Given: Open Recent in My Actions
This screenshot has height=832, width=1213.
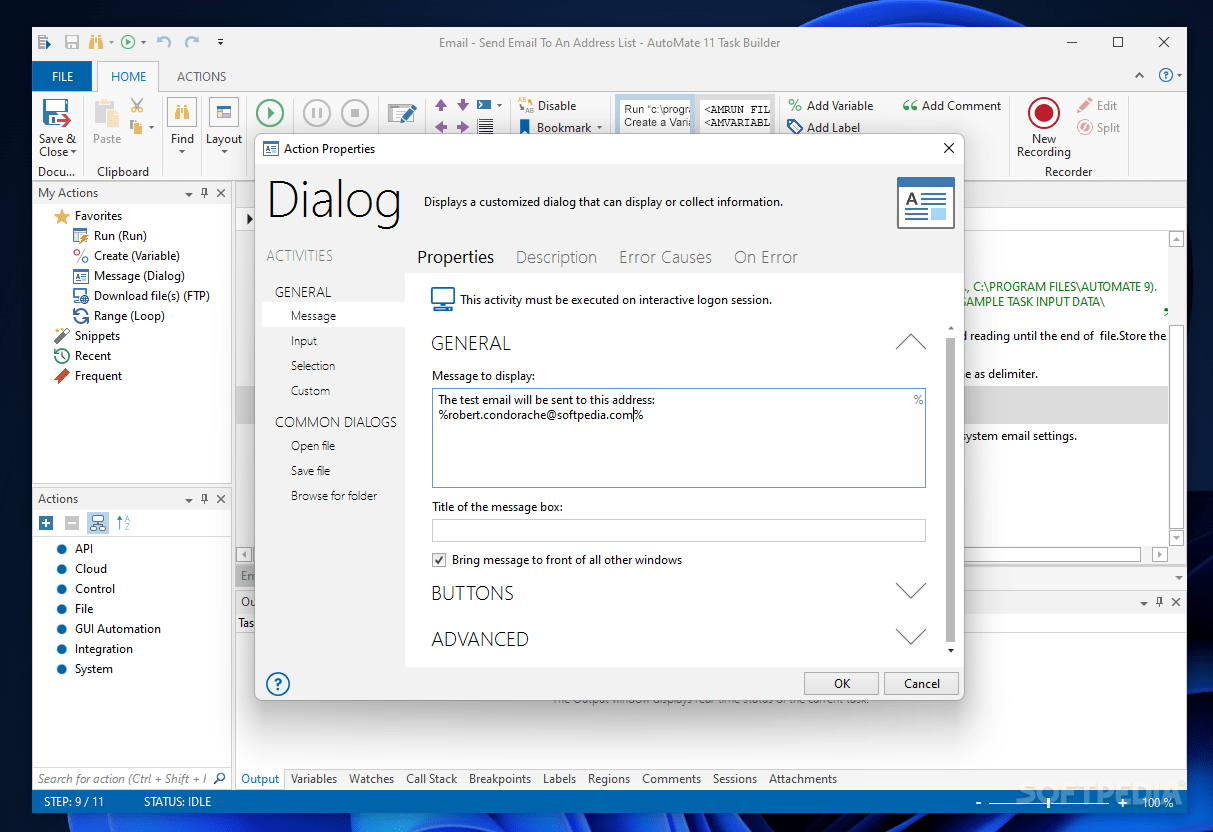Looking at the screenshot, I should (x=93, y=356).
